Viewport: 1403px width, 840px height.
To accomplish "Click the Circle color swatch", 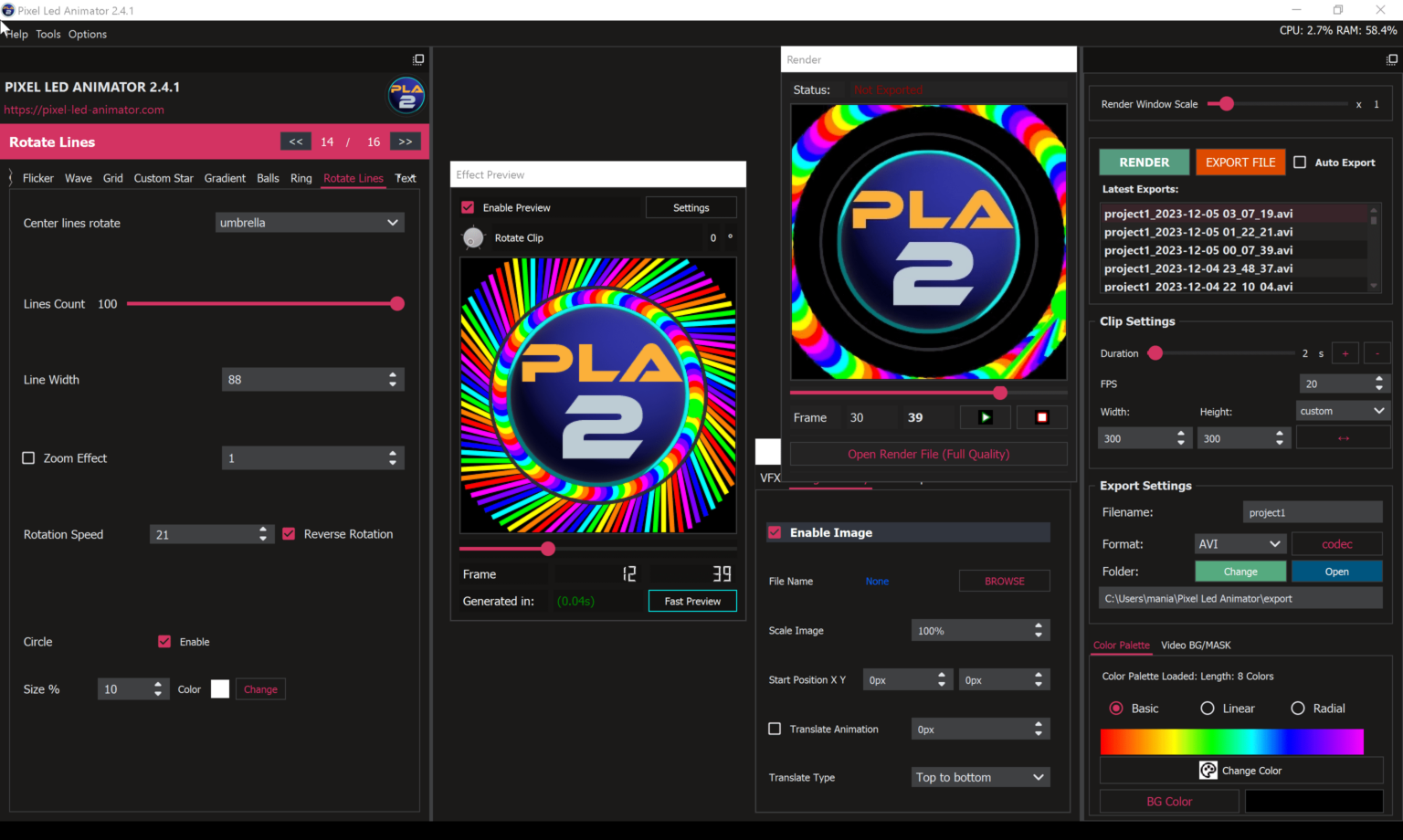I will (x=219, y=688).
